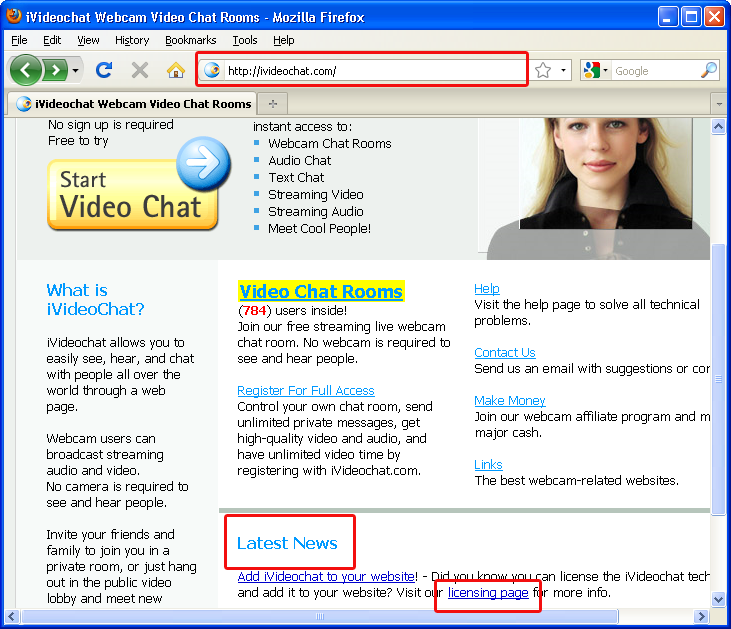The width and height of the screenshot is (731, 629).
Task: Close the Firefox window
Action: pos(714,17)
